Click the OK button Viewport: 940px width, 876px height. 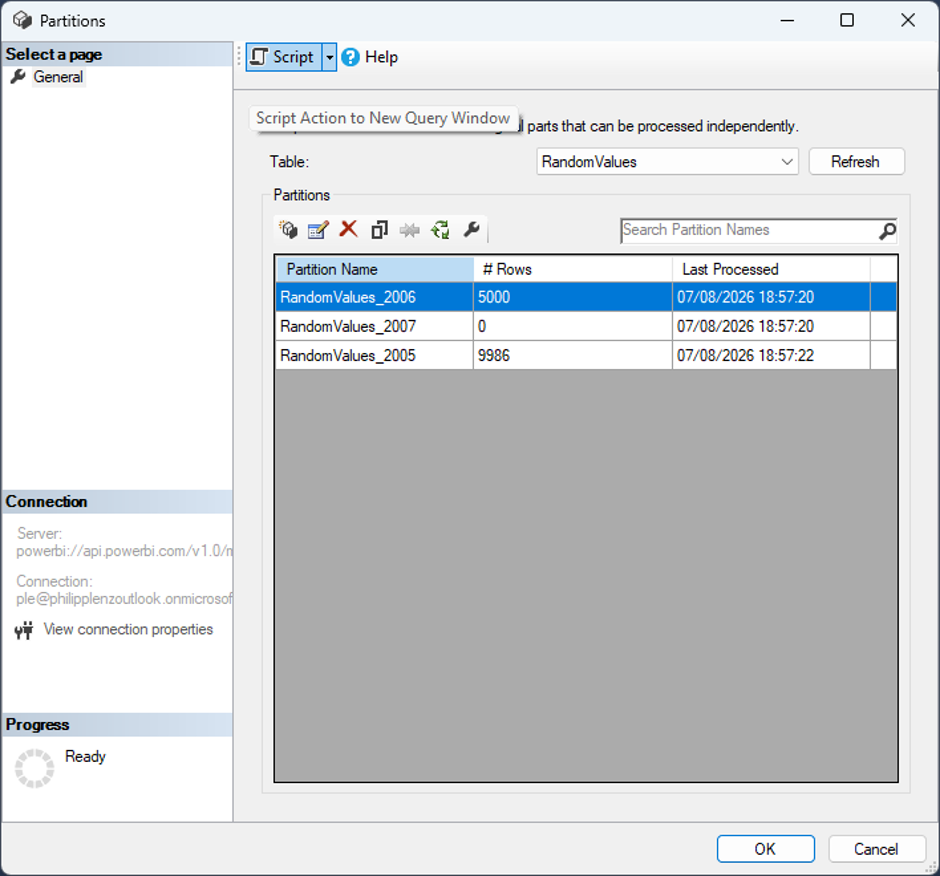pyautogui.click(x=766, y=849)
